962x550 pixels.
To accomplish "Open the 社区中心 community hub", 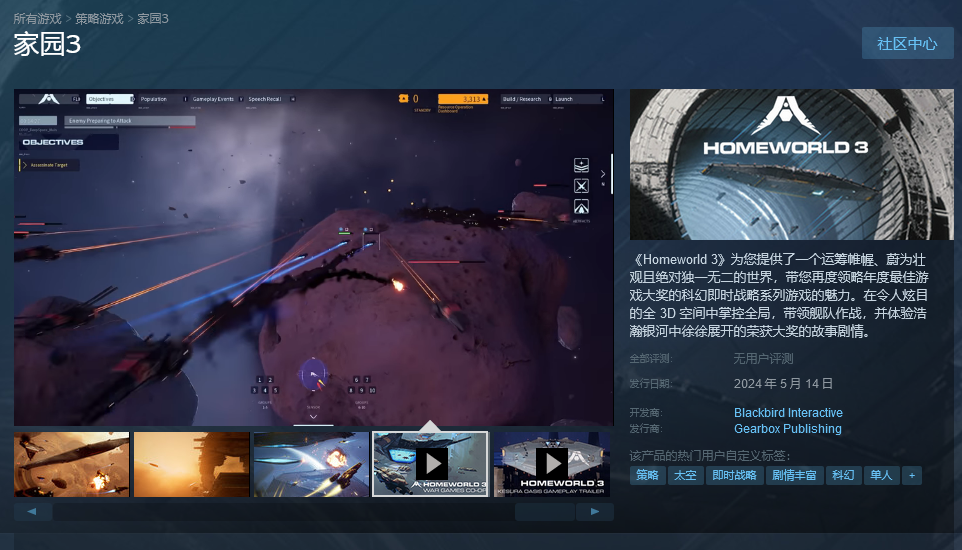I will (x=907, y=44).
